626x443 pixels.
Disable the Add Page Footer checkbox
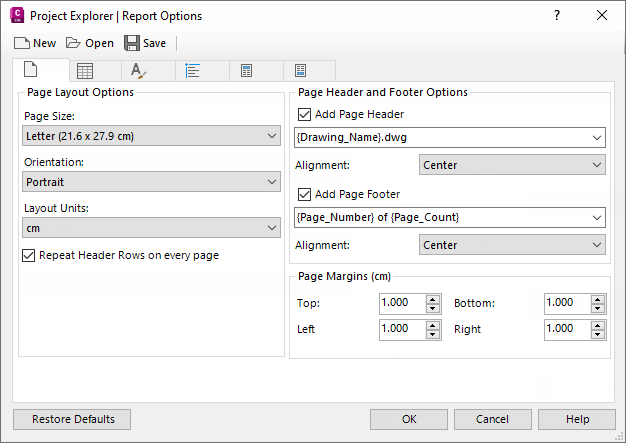click(305, 194)
